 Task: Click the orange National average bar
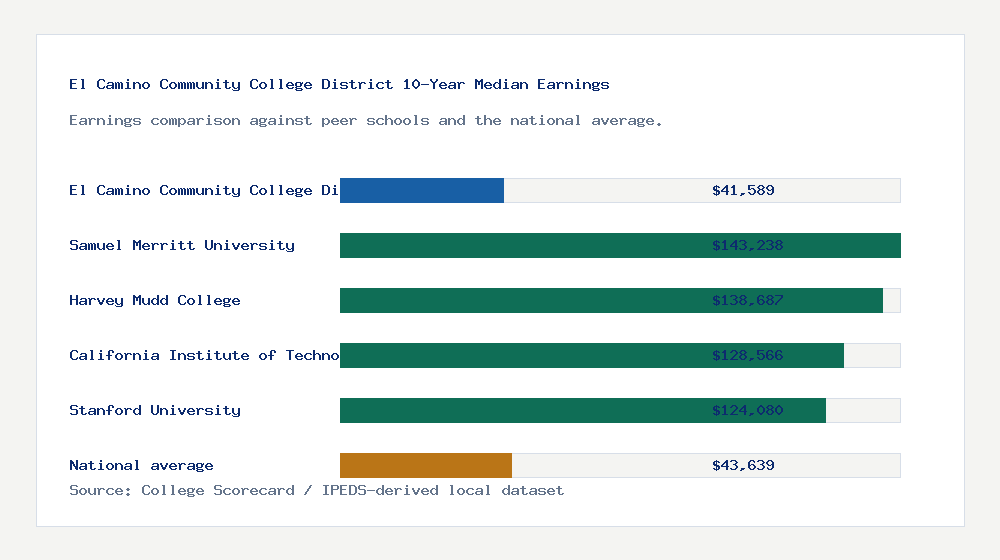(425, 466)
